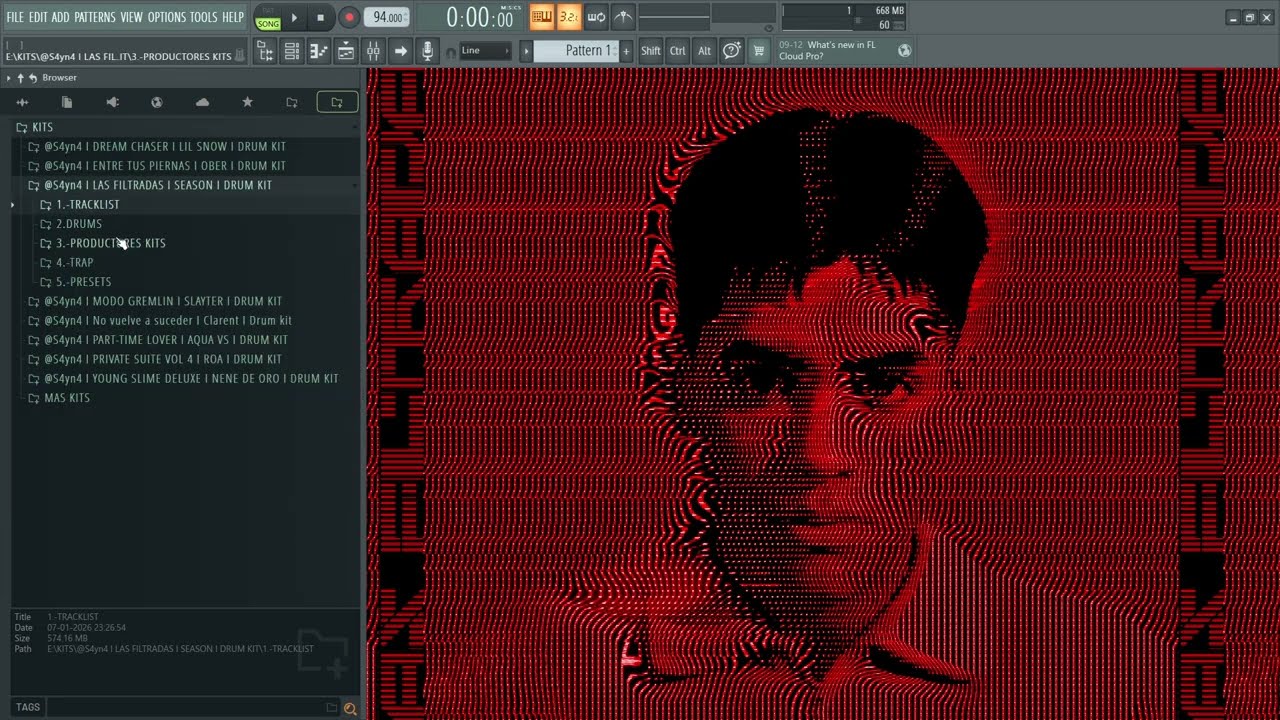Screen dimensions: 1280x720
Task: Open the EDIT menu
Action: 38,17
